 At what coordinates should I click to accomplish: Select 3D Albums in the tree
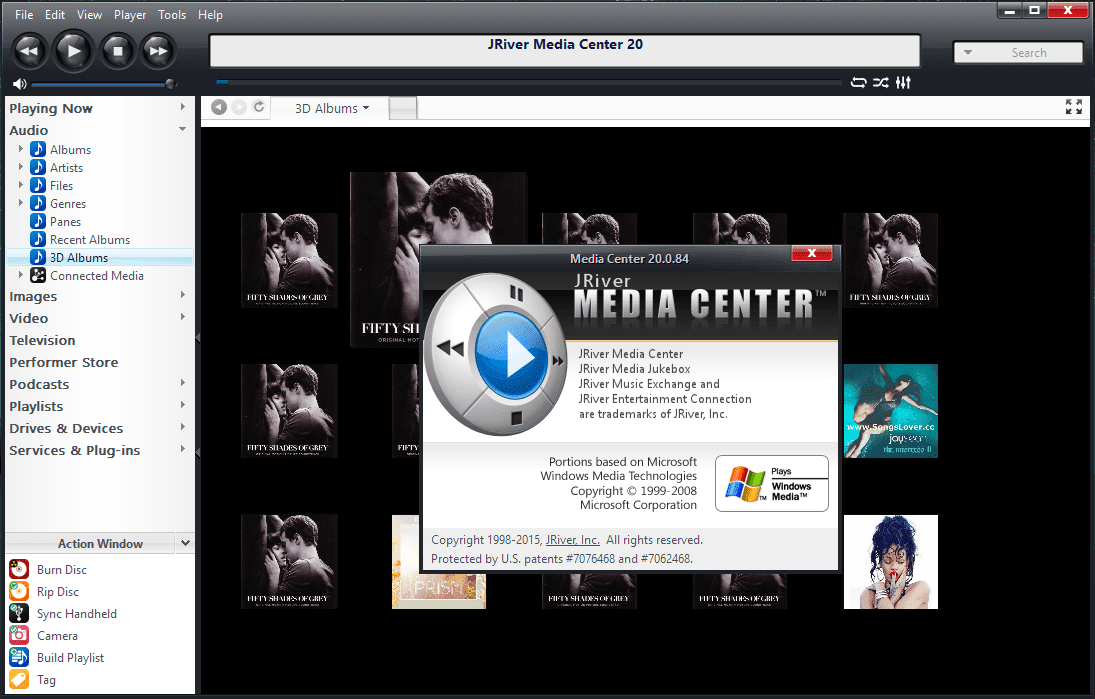78,258
